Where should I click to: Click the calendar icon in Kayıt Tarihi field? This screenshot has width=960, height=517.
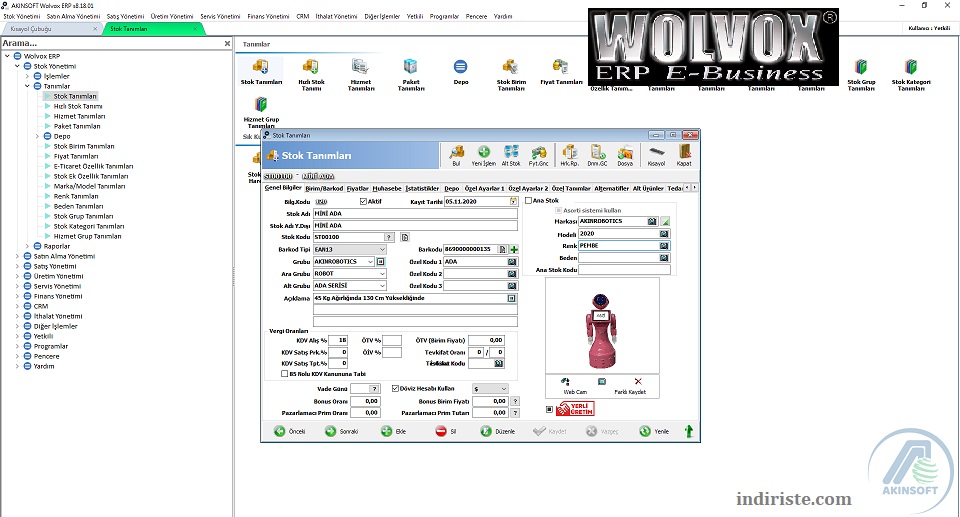[x=513, y=202]
